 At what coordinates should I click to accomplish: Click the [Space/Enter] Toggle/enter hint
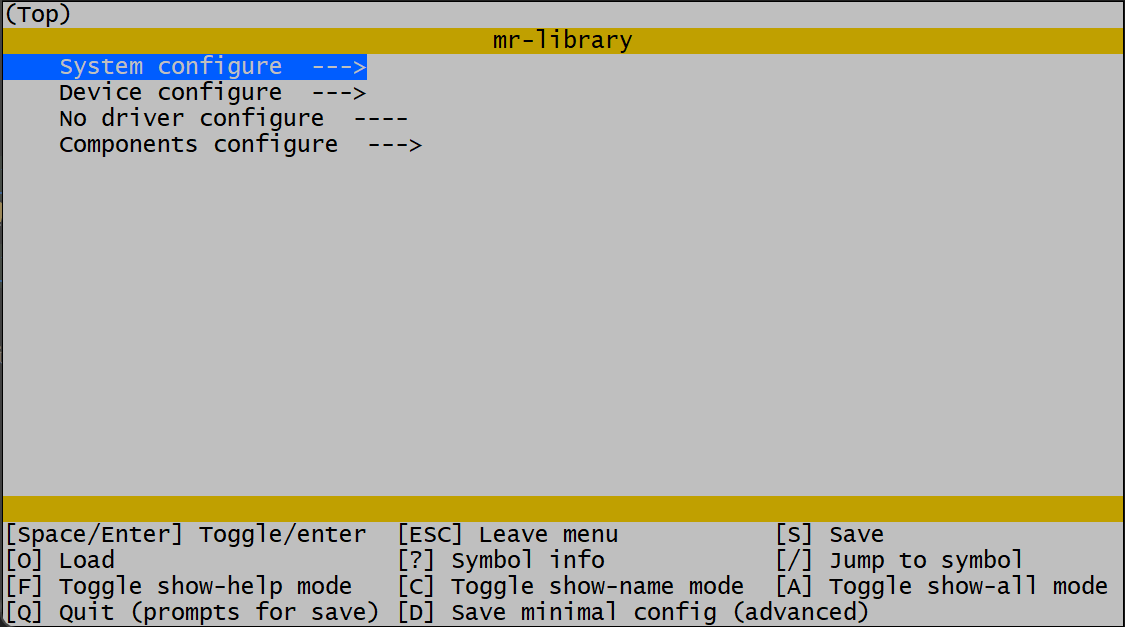point(186,535)
